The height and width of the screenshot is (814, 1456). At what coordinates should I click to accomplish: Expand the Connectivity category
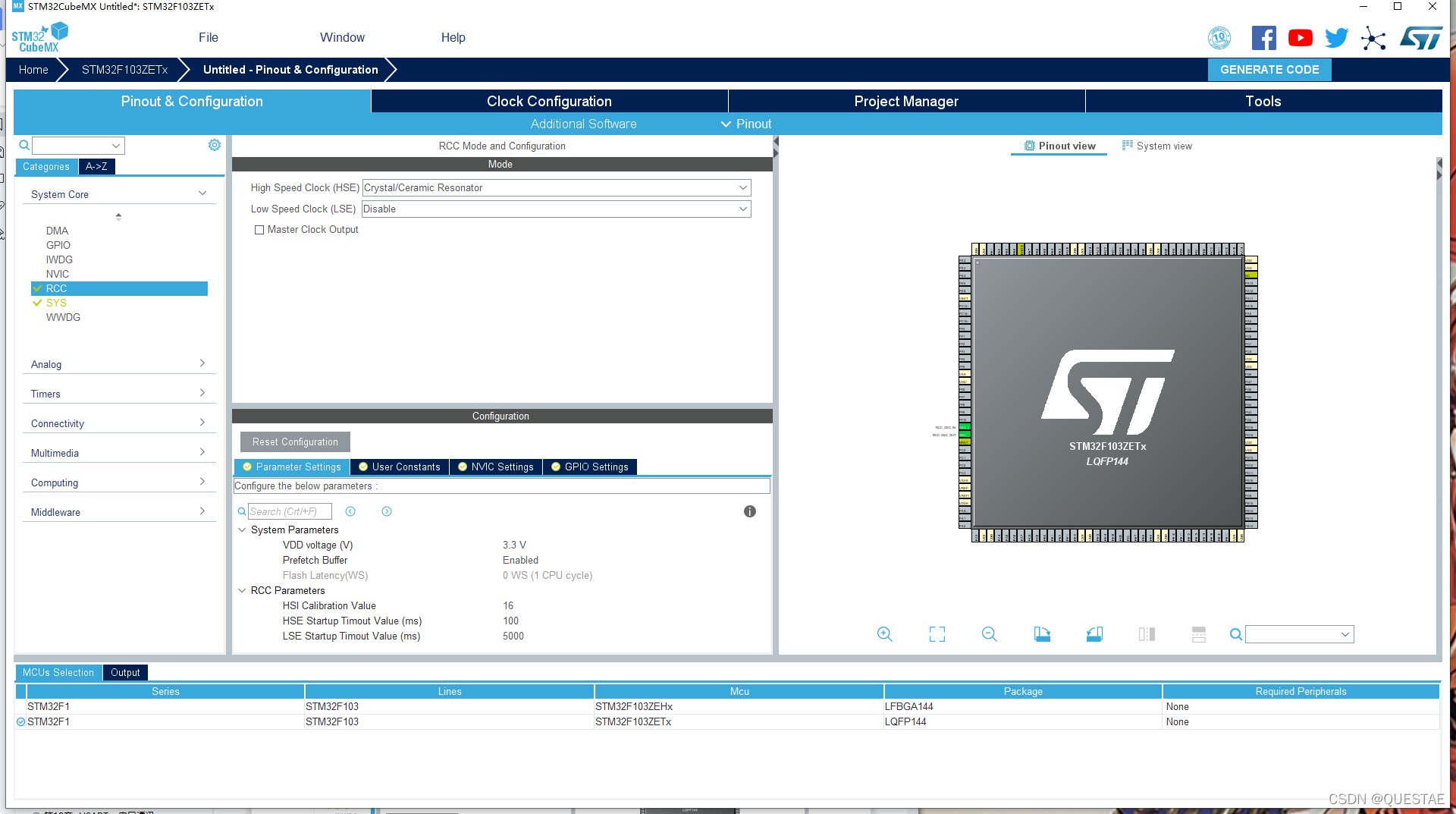point(118,423)
